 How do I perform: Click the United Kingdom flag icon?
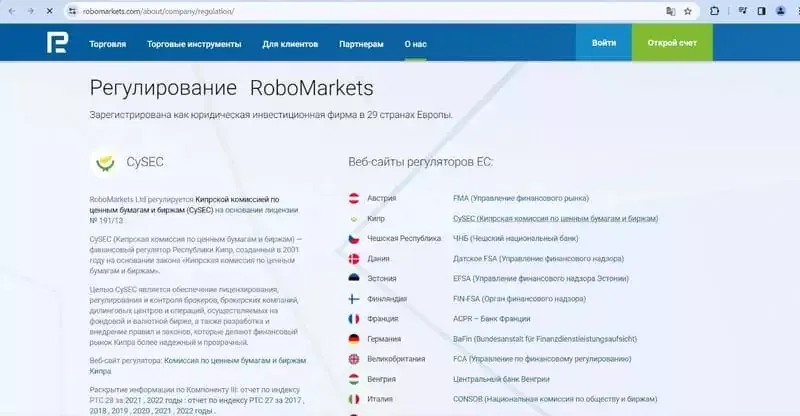pos(354,359)
